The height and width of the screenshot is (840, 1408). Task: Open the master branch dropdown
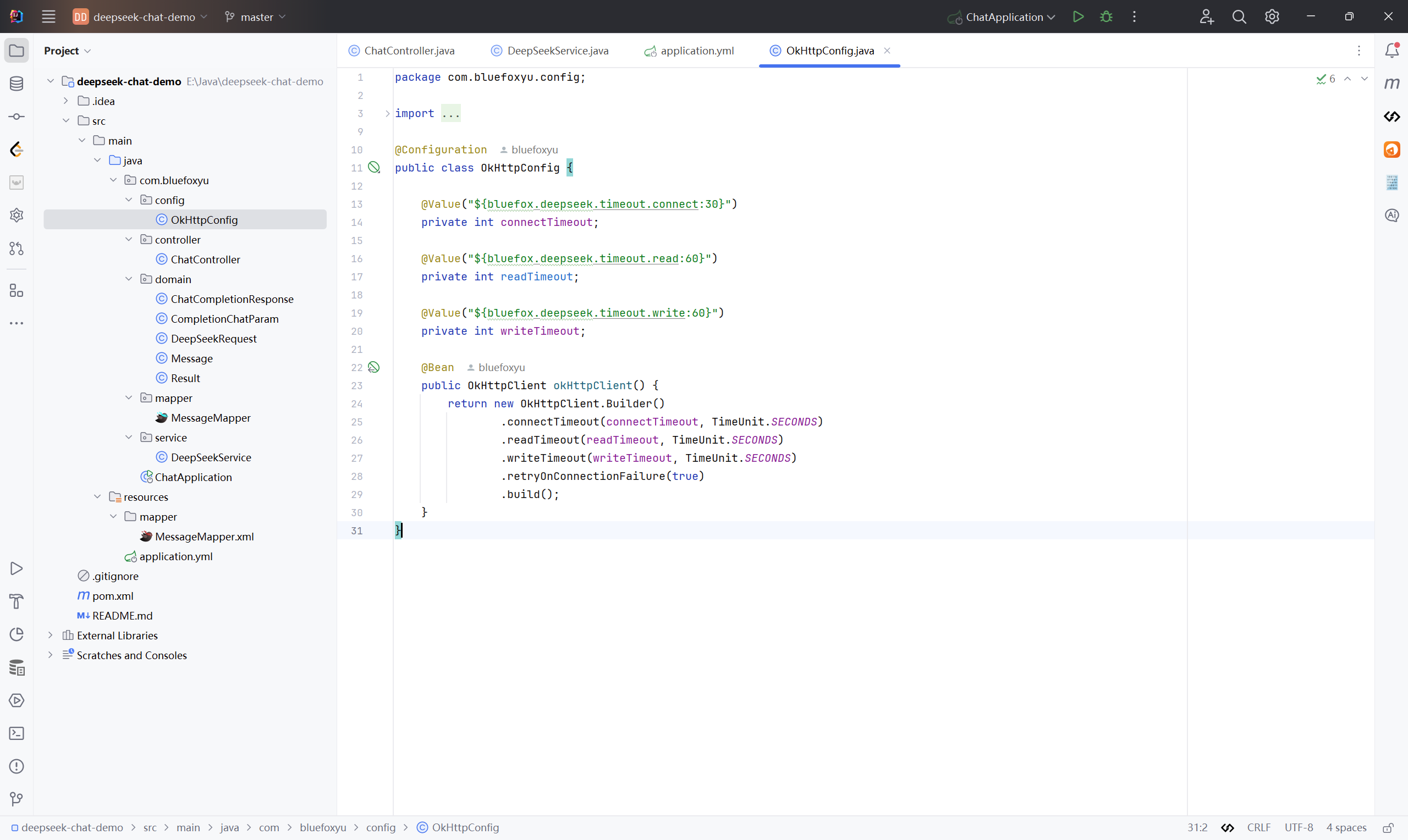click(255, 17)
